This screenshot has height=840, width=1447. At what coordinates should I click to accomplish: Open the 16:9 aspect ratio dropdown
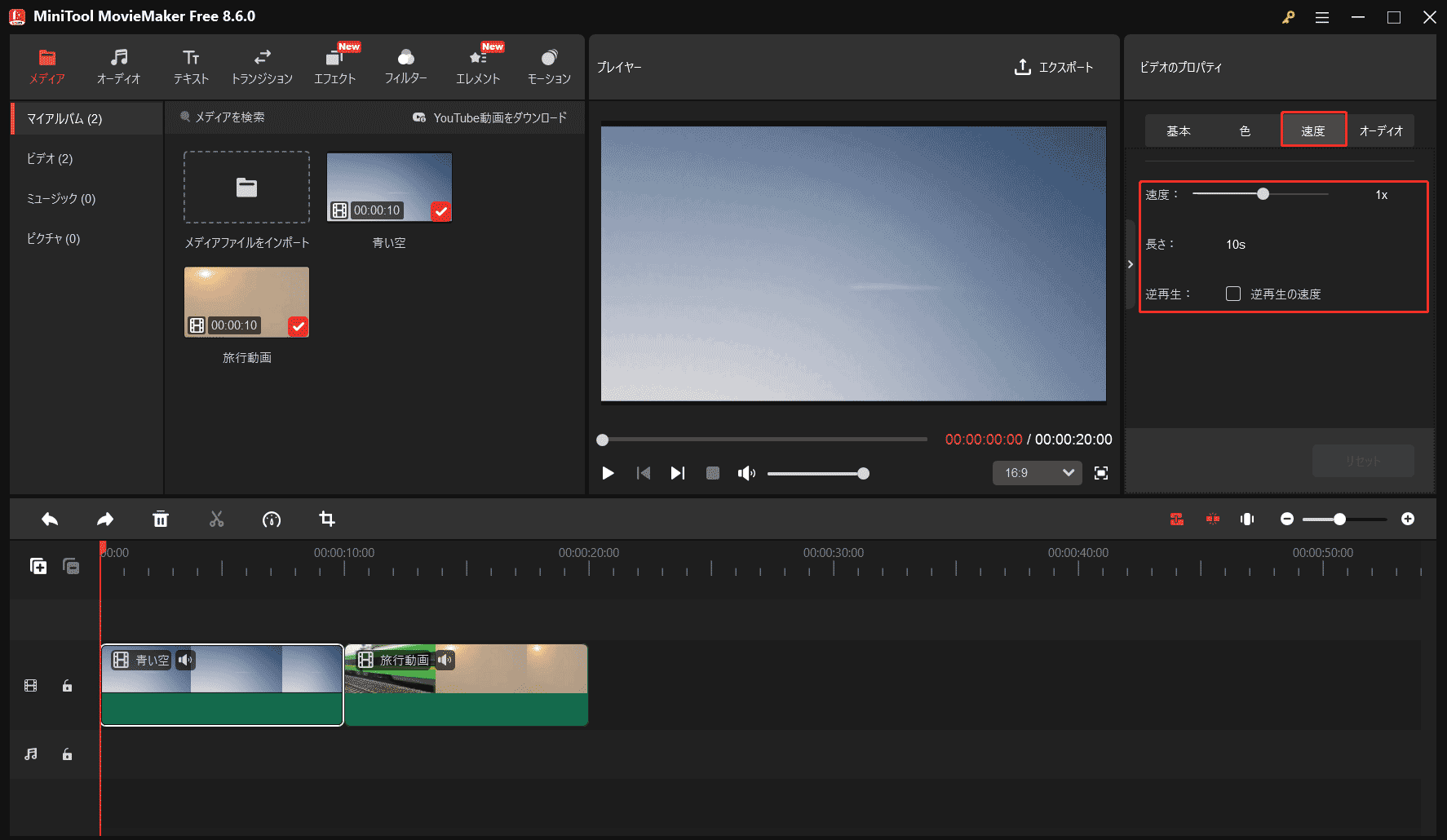(x=1037, y=472)
